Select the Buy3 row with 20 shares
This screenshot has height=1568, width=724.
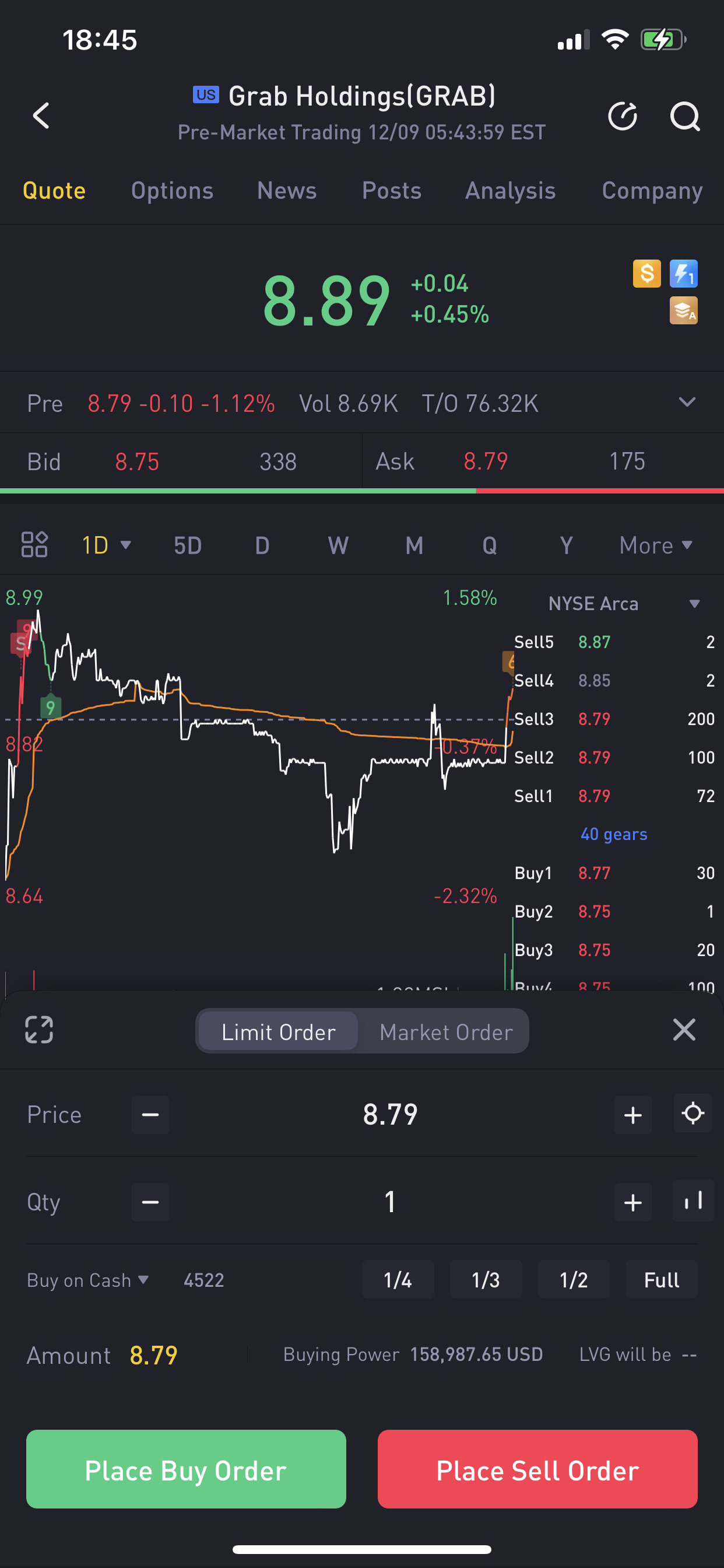pyautogui.click(x=614, y=950)
